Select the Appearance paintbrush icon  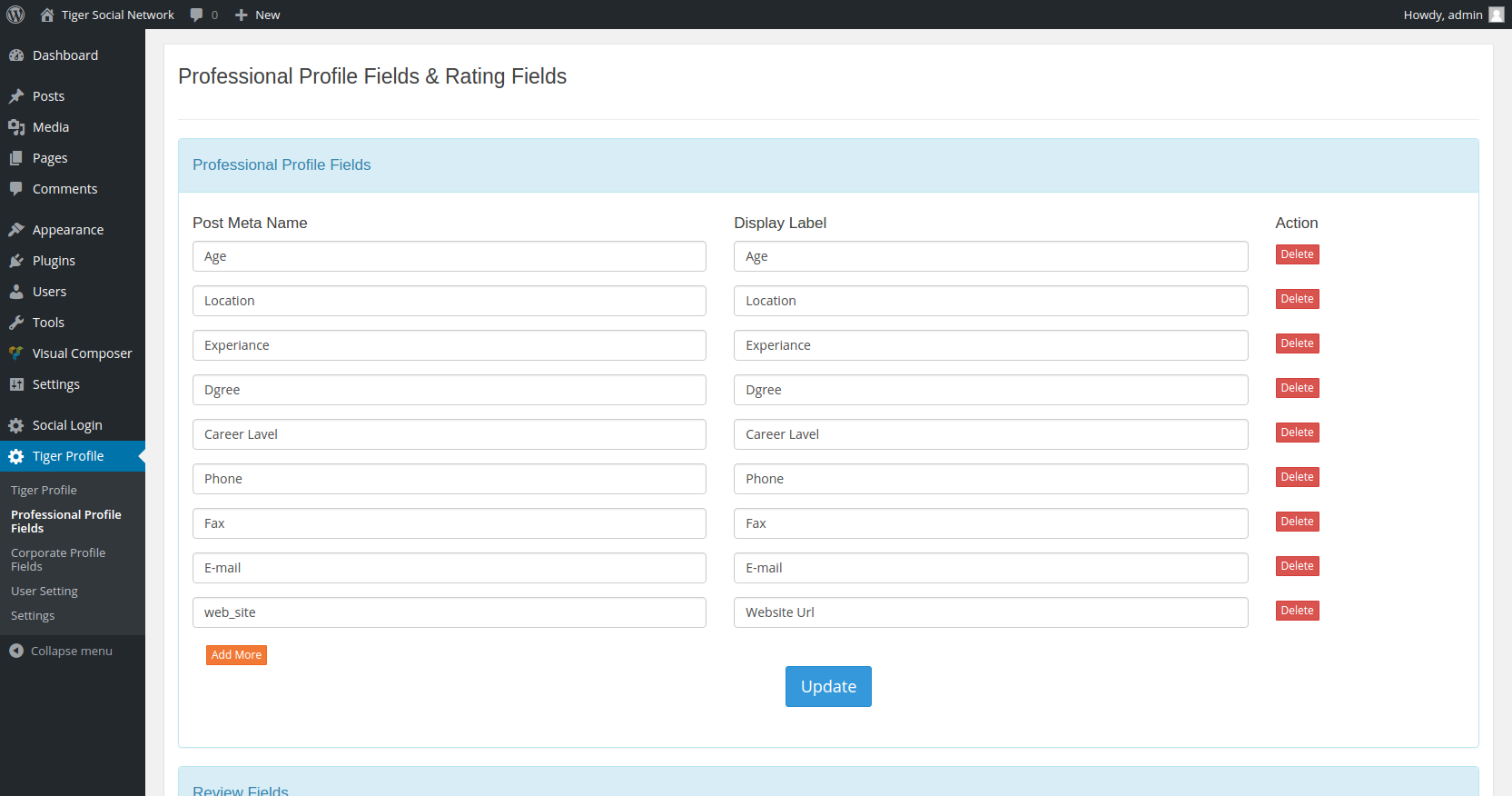tap(16, 230)
